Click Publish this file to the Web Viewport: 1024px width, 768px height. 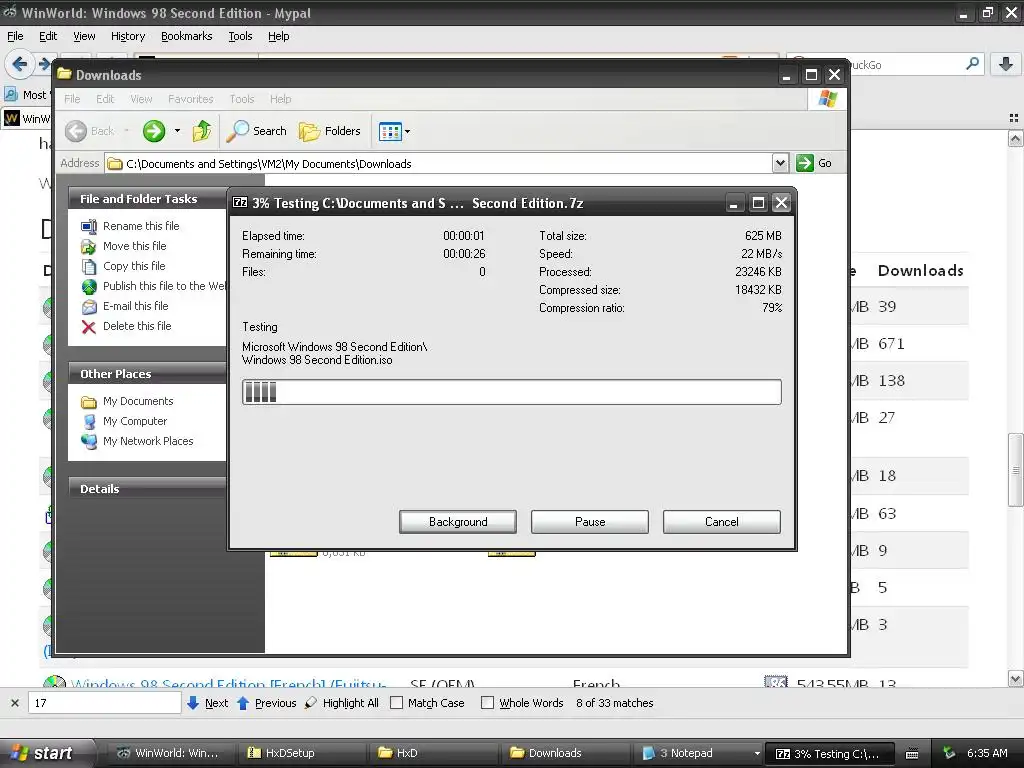click(164, 286)
